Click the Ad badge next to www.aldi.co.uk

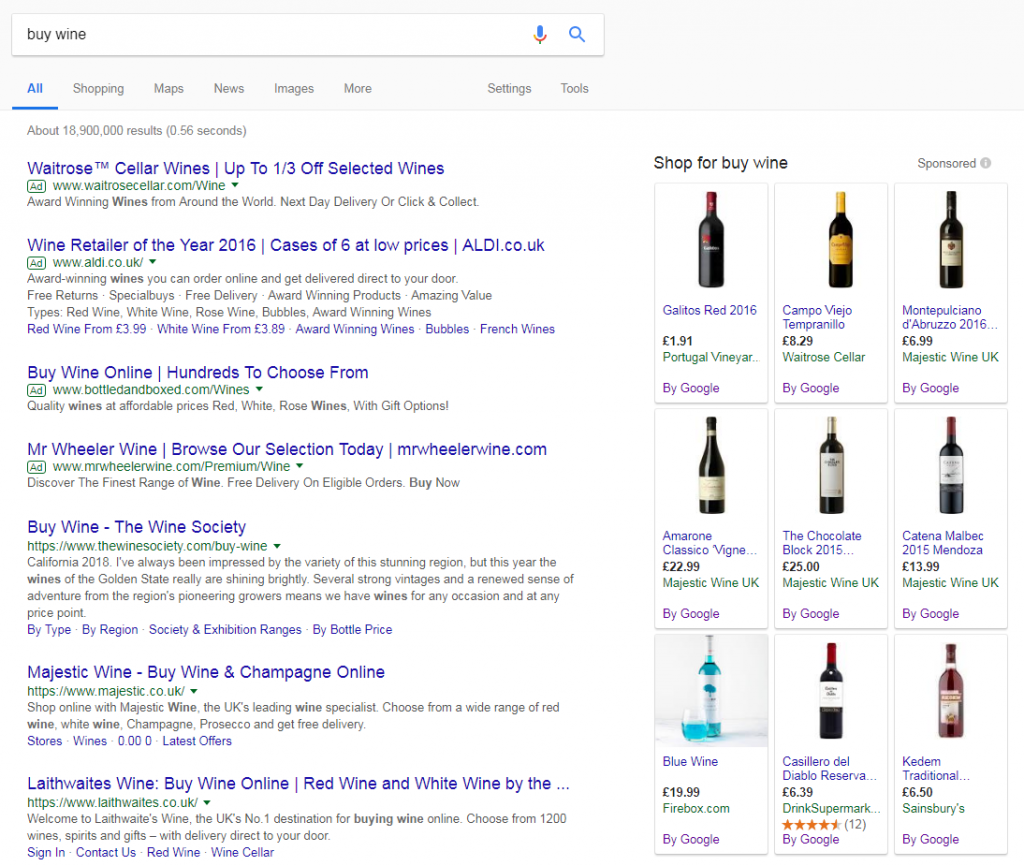37,263
